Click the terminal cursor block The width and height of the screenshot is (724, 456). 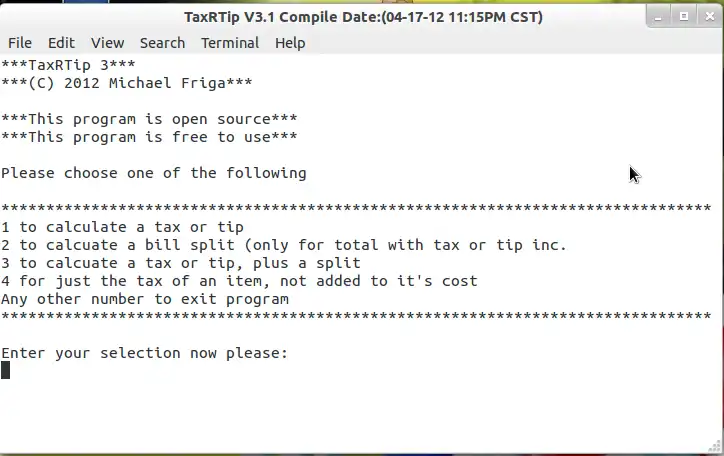coord(5,370)
